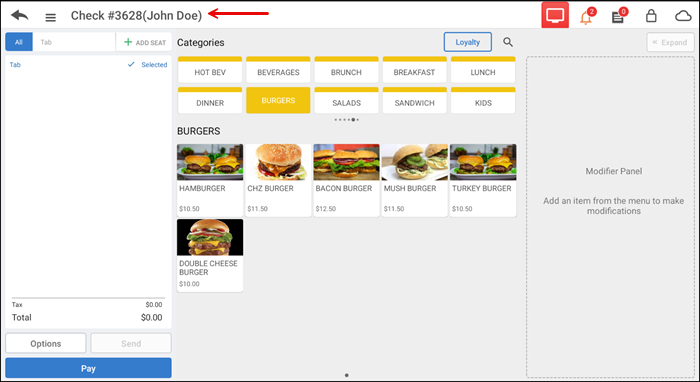This screenshot has width=700, height=382.
Task: Add CHZ BURGER item to check
Action: [x=278, y=180]
